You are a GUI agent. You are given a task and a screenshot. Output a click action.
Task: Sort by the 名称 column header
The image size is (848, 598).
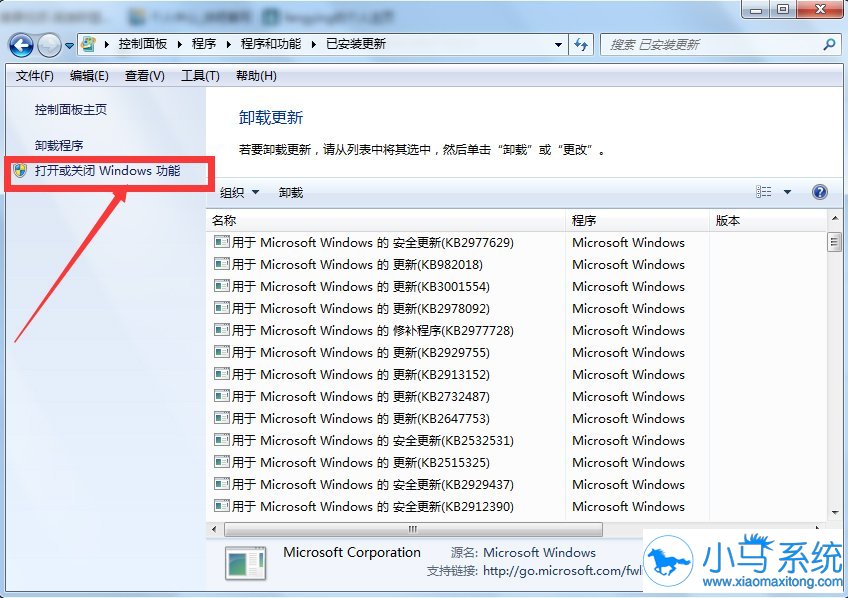pos(386,221)
